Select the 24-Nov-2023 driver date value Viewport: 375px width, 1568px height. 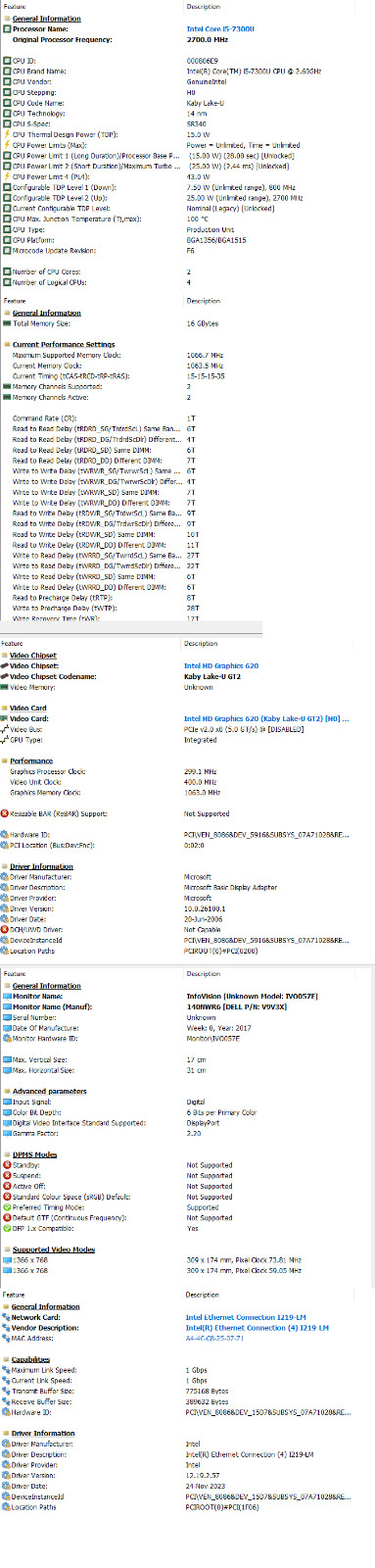(205, 1487)
